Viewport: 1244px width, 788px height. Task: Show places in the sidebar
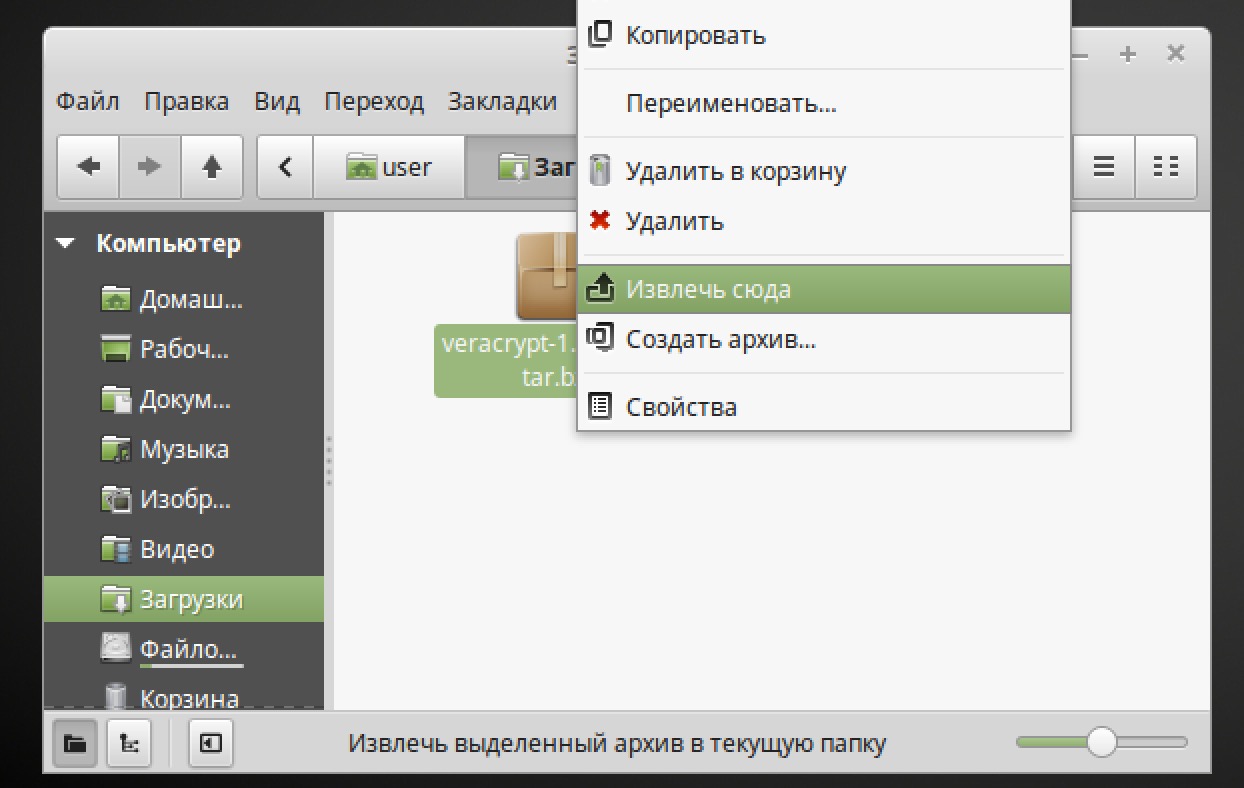pyautogui.click(x=75, y=743)
